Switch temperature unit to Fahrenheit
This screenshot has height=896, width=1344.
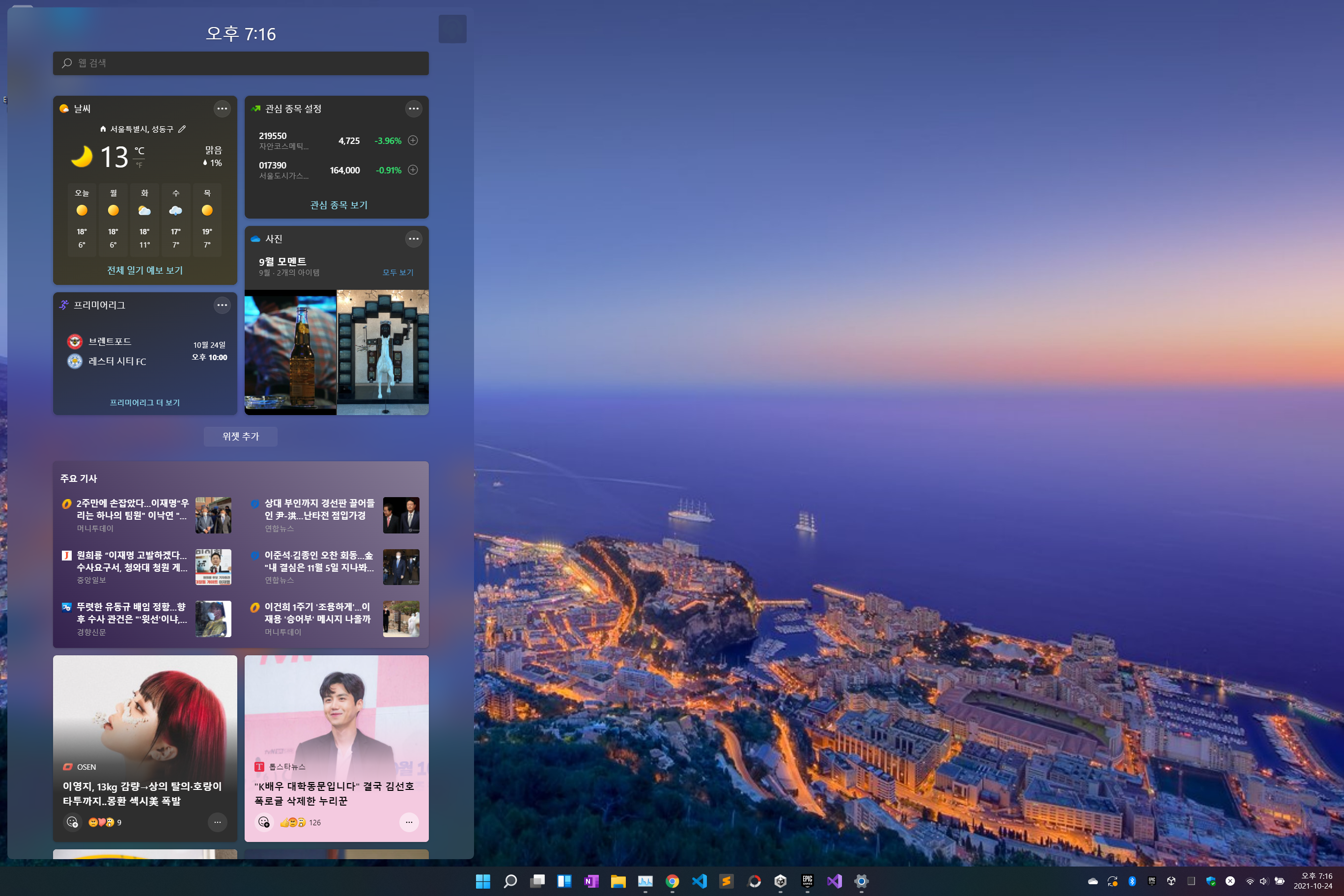point(139,166)
